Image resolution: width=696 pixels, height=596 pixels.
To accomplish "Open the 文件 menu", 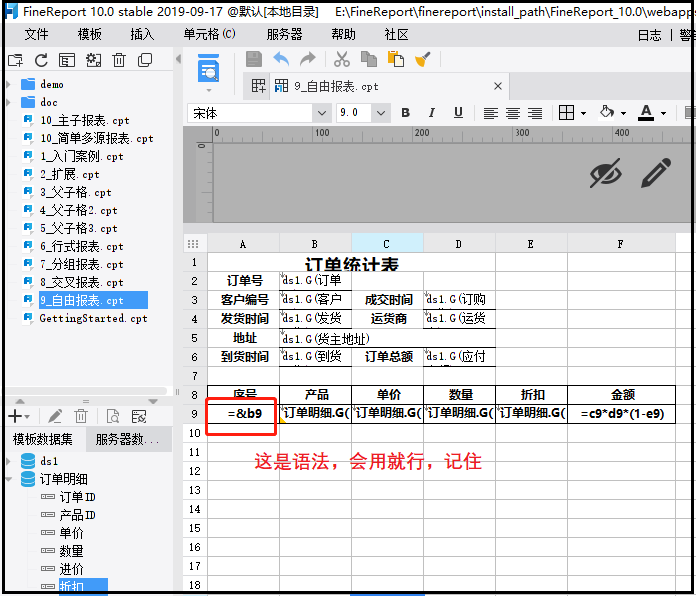I will tap(36, 34).
